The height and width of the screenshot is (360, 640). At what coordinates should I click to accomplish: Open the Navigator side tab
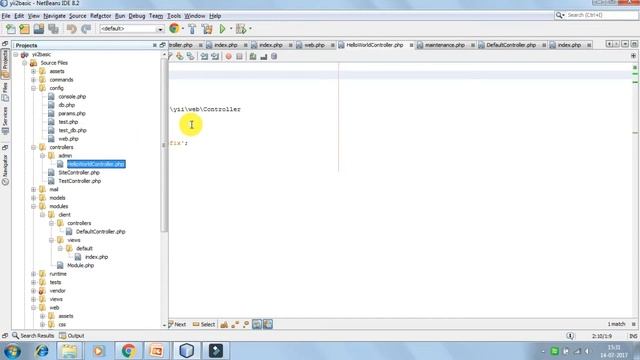(5, 170)
